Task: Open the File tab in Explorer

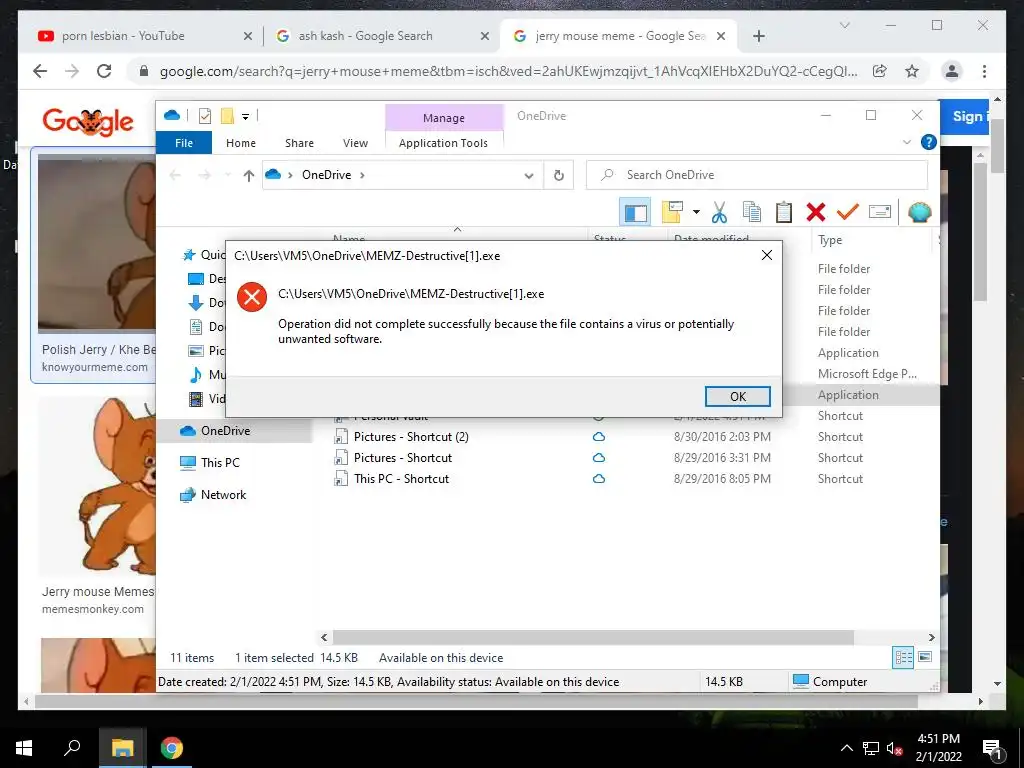Action: (184, 143)
